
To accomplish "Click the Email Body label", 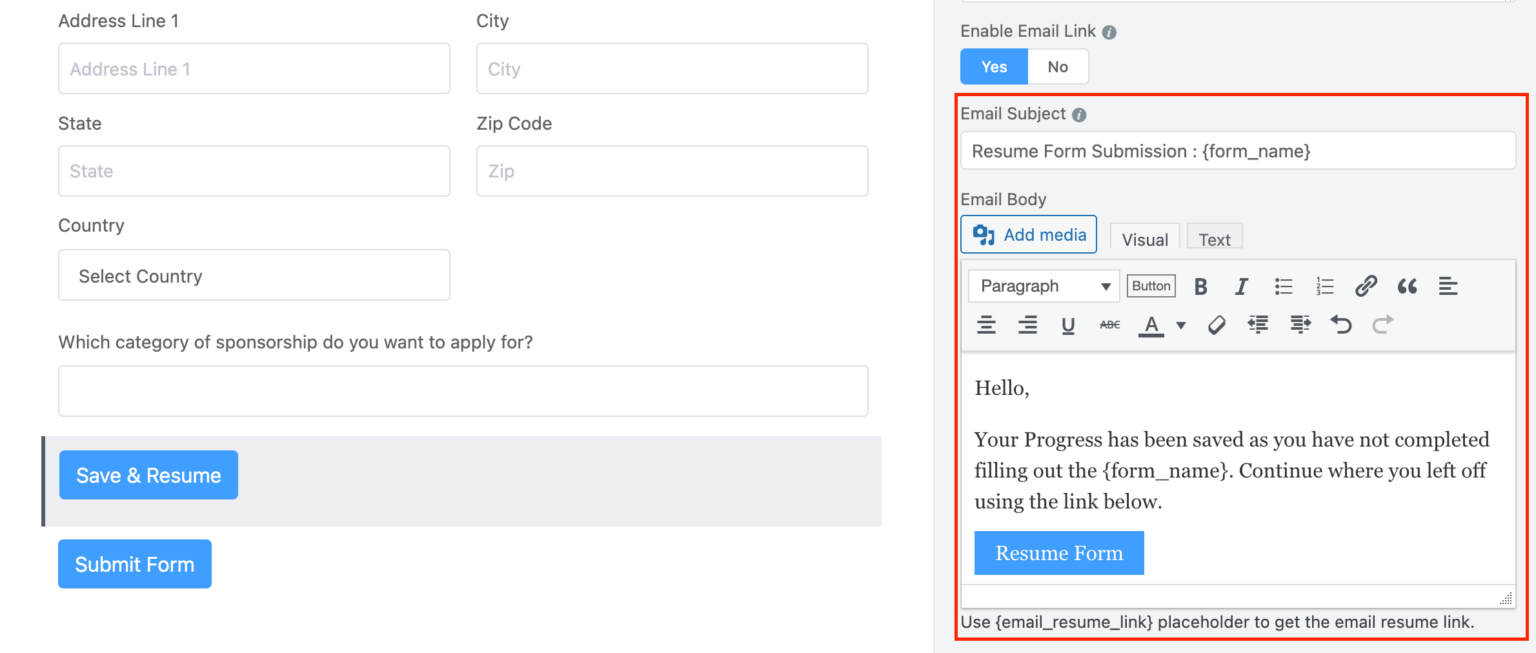I will (x=1003, y=199).
